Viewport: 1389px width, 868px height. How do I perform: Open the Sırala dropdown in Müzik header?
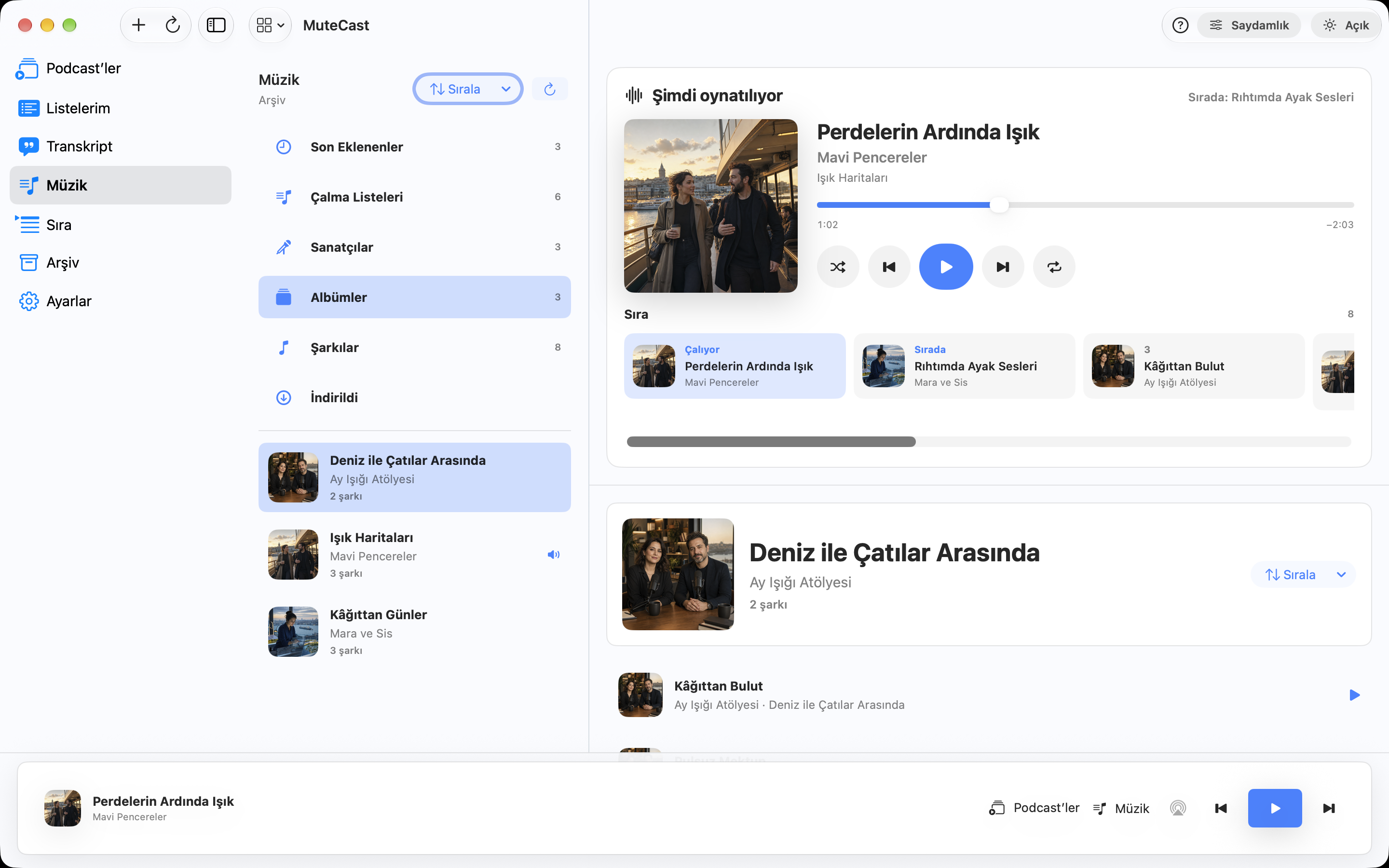(x=468, y=89)
